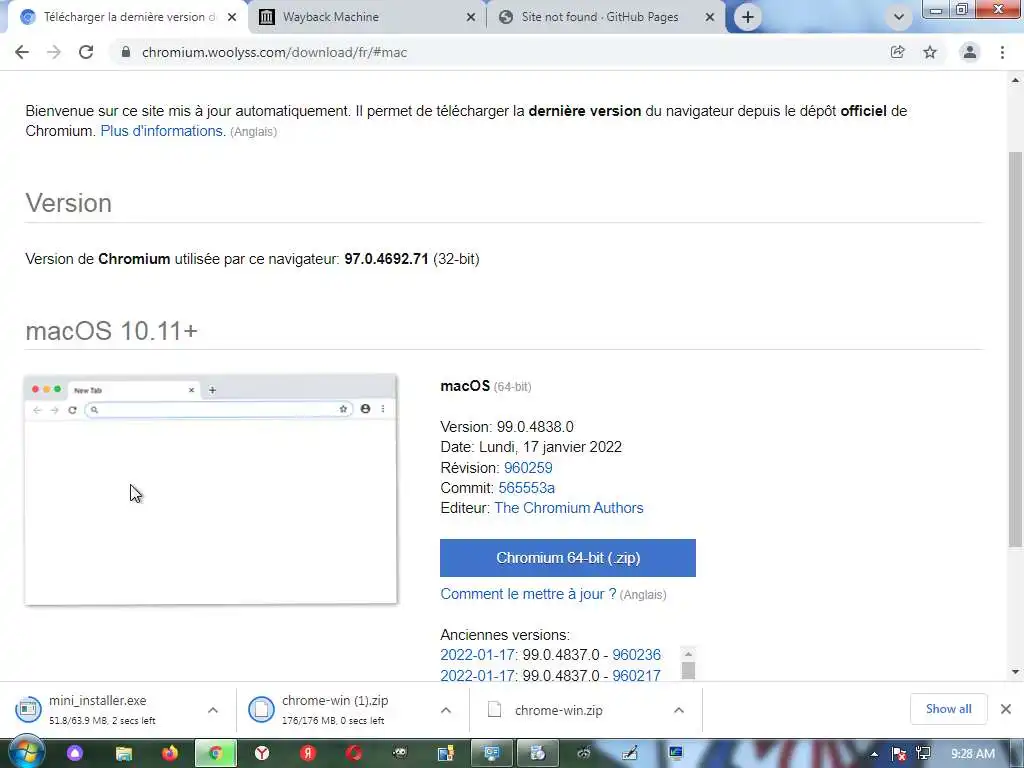This screenshot has height=768, width=1024.
Task: Open The Chromium Authors link
Action: click(x=569, y=508)
